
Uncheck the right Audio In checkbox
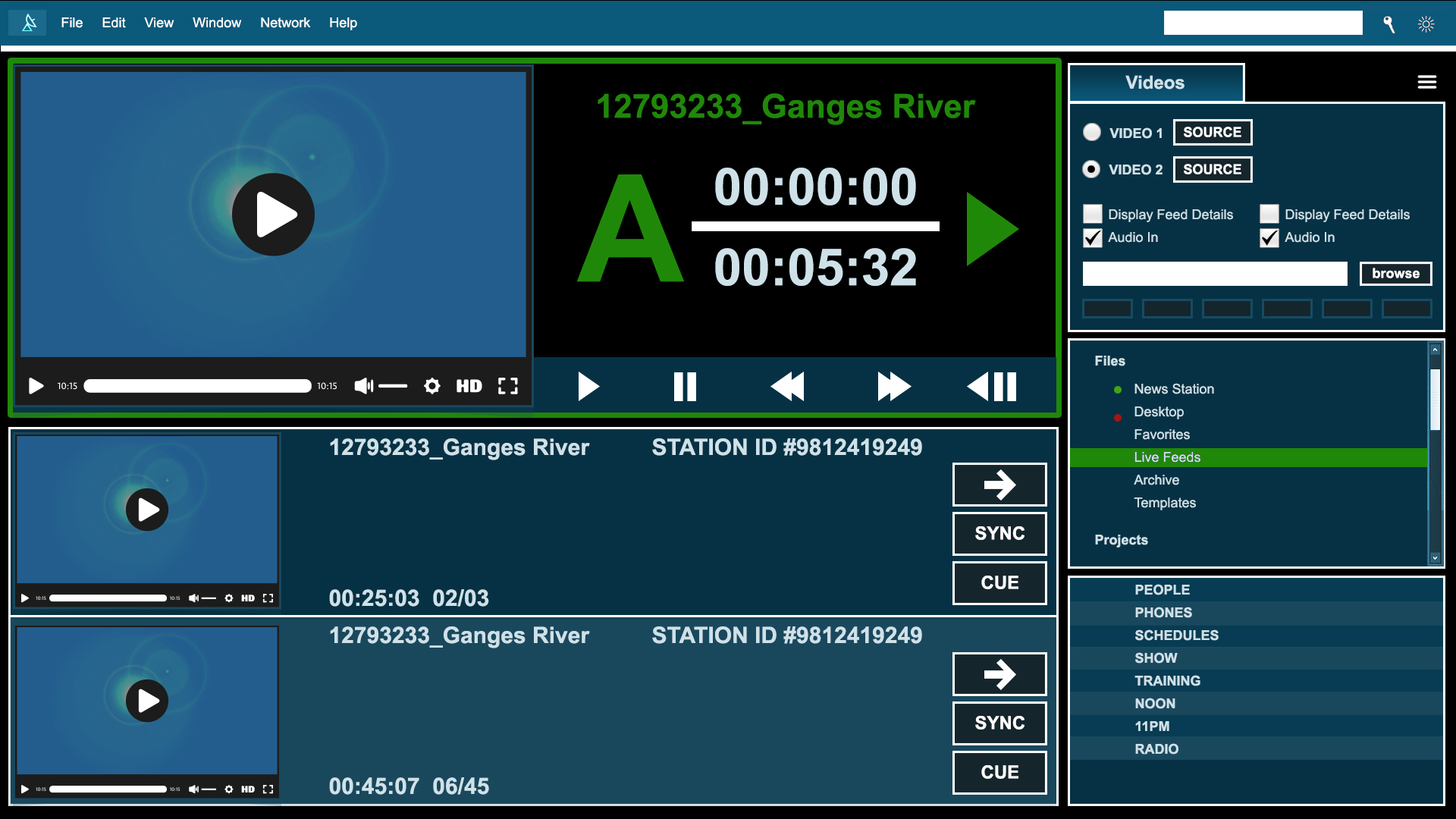pos(1269,238)
